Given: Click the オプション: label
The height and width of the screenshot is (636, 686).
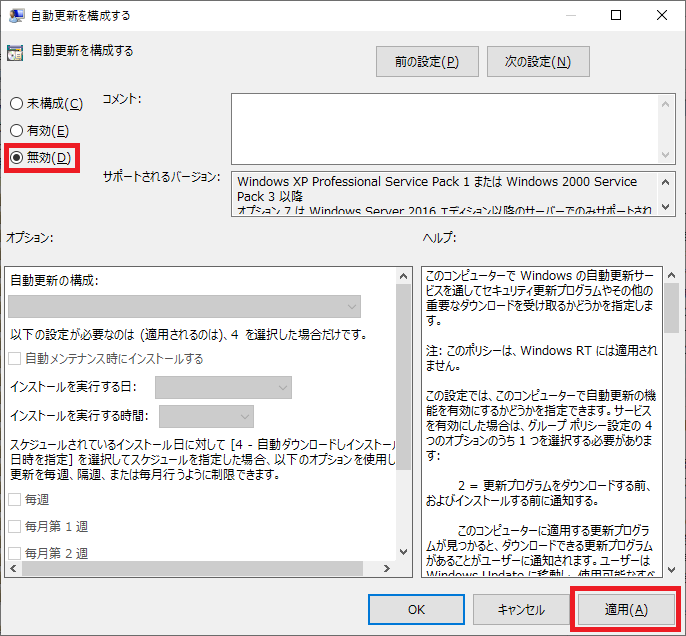Looking at the screenshot, I should [x=30, y=238].
